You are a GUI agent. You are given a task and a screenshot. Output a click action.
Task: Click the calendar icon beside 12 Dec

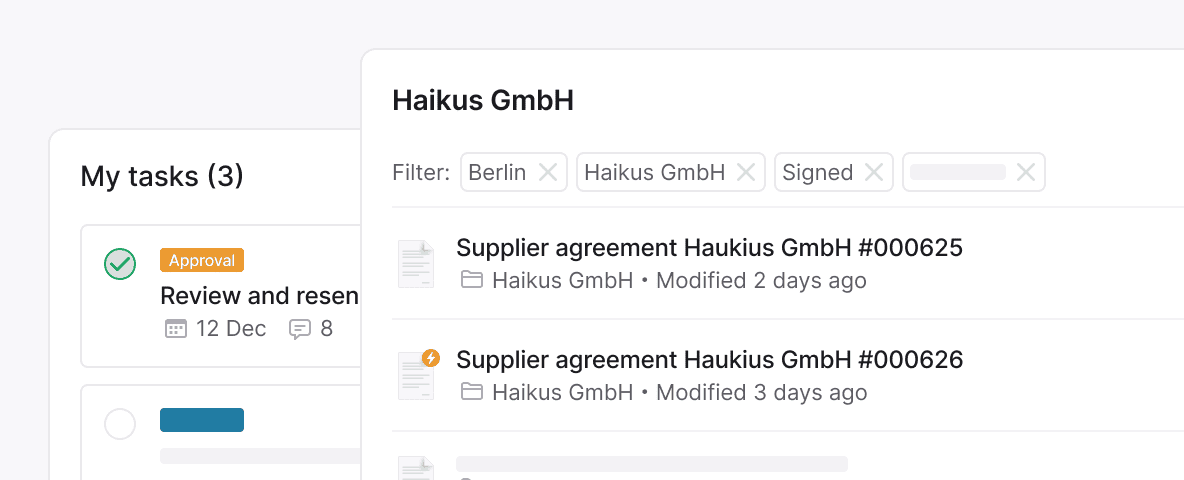coord(175,329)
